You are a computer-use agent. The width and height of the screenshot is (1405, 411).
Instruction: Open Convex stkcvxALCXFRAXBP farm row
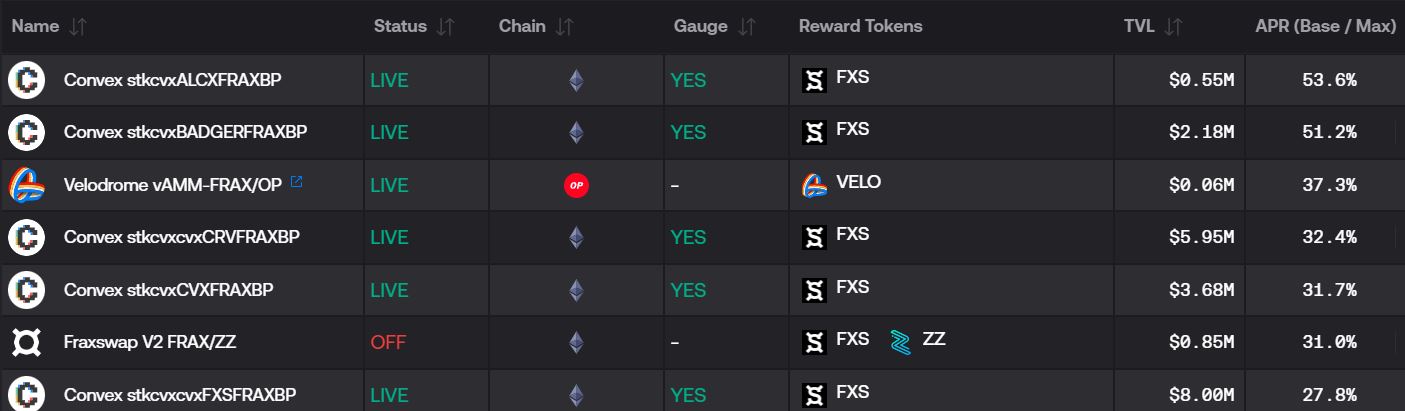(702, 79)
